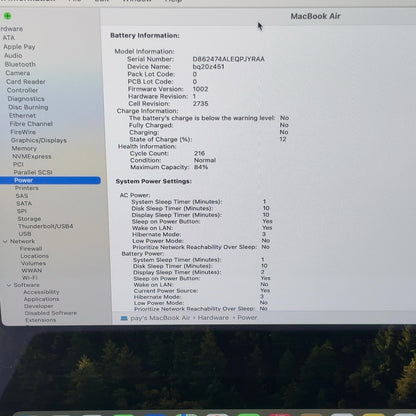Image resolution: width=416 pixels, height=416 pixels.
Task: Select the USB sidebar item
Action: tap(25, 234)
